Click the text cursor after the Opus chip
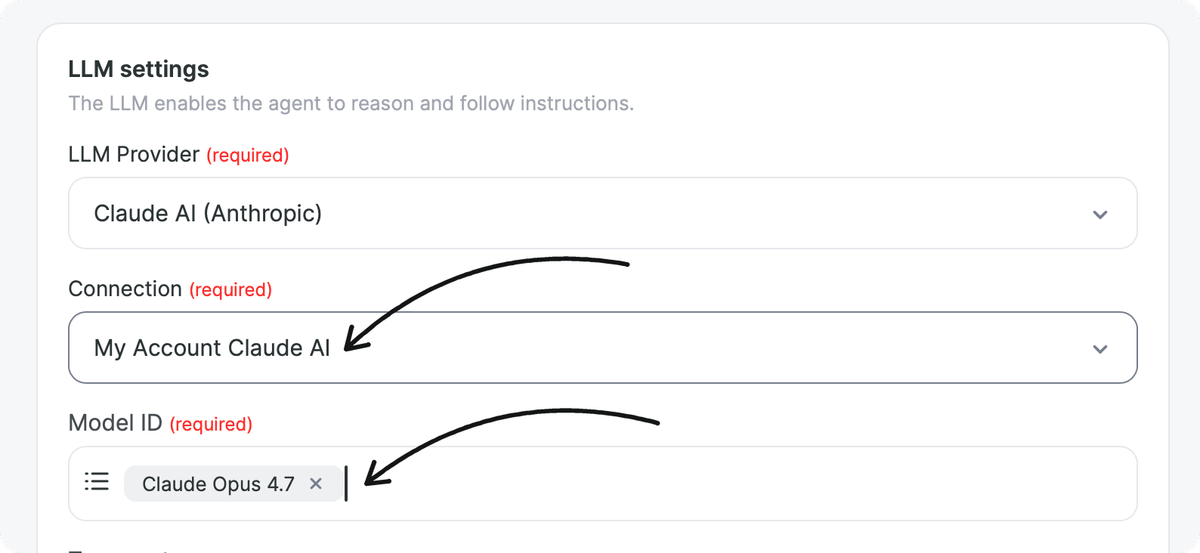 (x=346, y=484)
